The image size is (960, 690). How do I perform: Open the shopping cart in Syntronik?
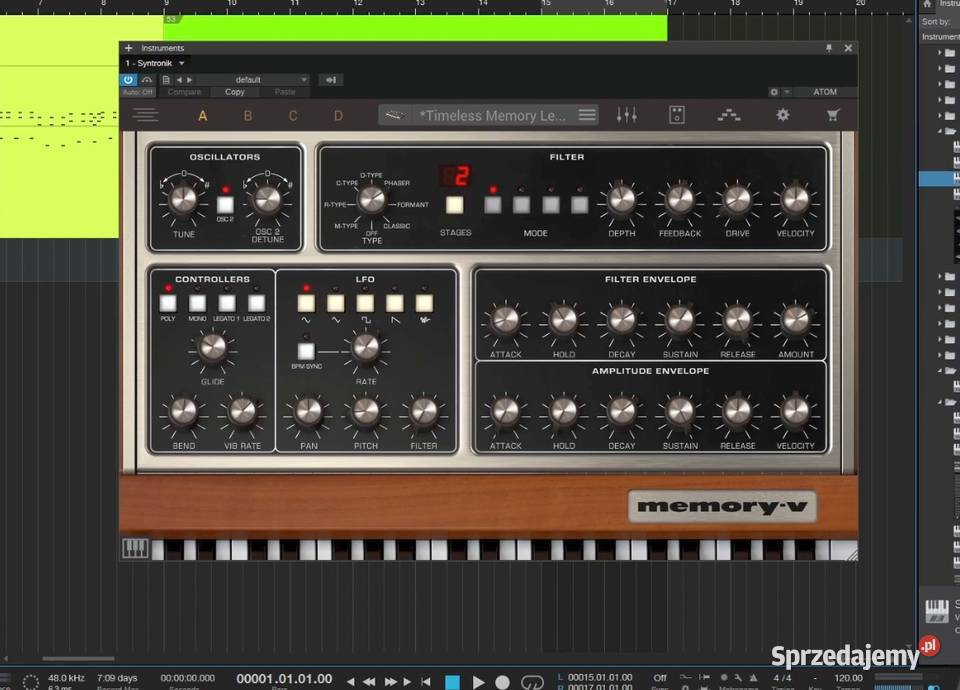pyautogui.click(x=835, y=114)
